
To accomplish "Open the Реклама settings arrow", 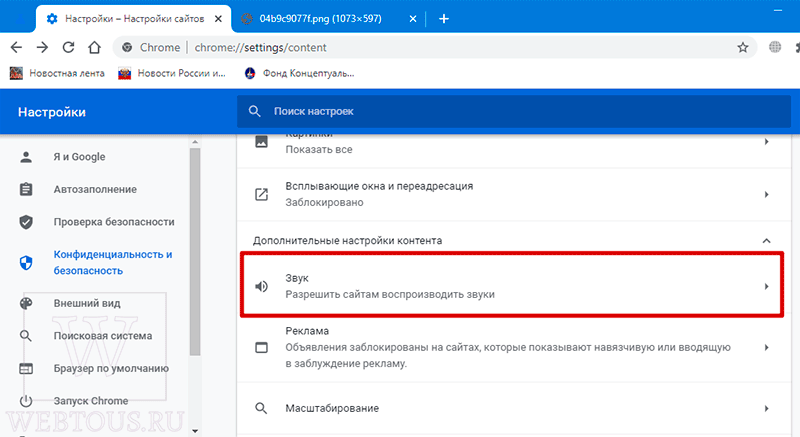I will pyautogui.click(x=766, y=348).
